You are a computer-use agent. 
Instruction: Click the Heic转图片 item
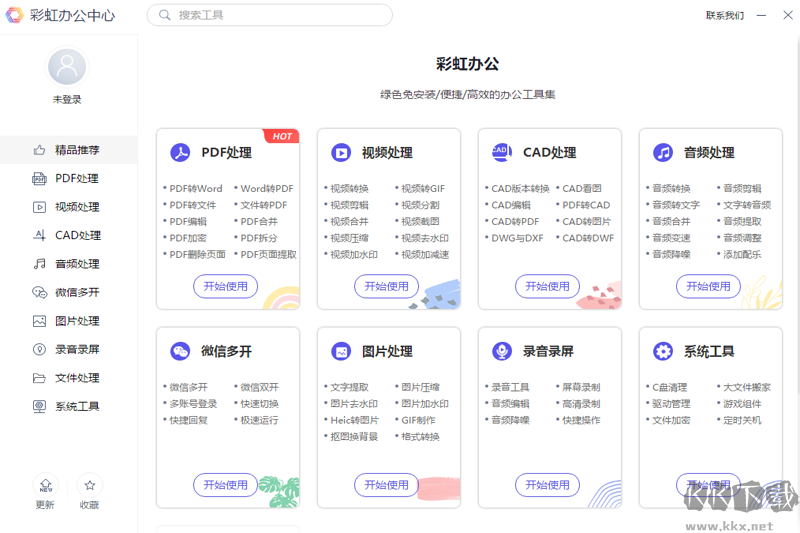coord(355,420)
